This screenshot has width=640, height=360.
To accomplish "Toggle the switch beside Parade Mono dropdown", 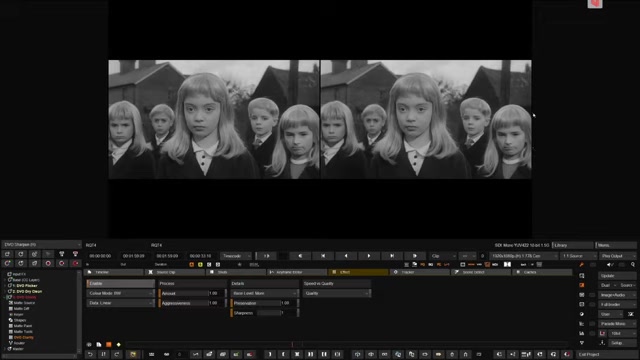I will 592,324.
